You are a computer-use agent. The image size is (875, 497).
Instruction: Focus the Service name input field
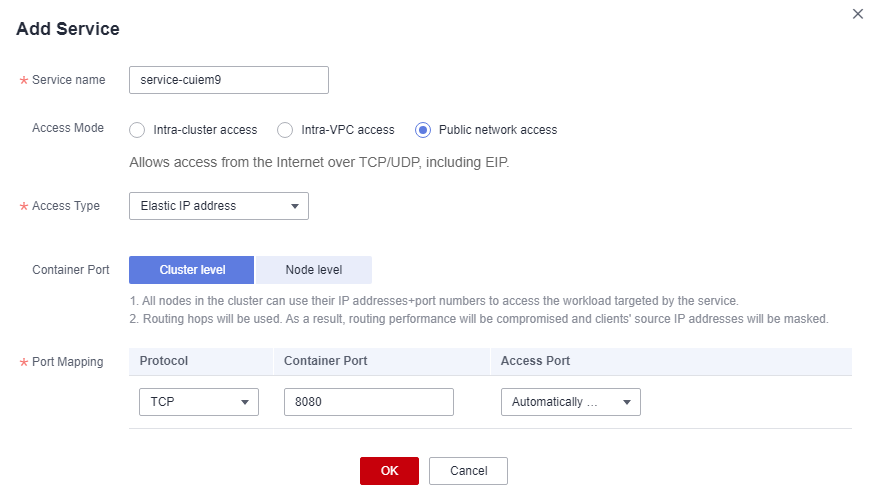coord(229,80)
